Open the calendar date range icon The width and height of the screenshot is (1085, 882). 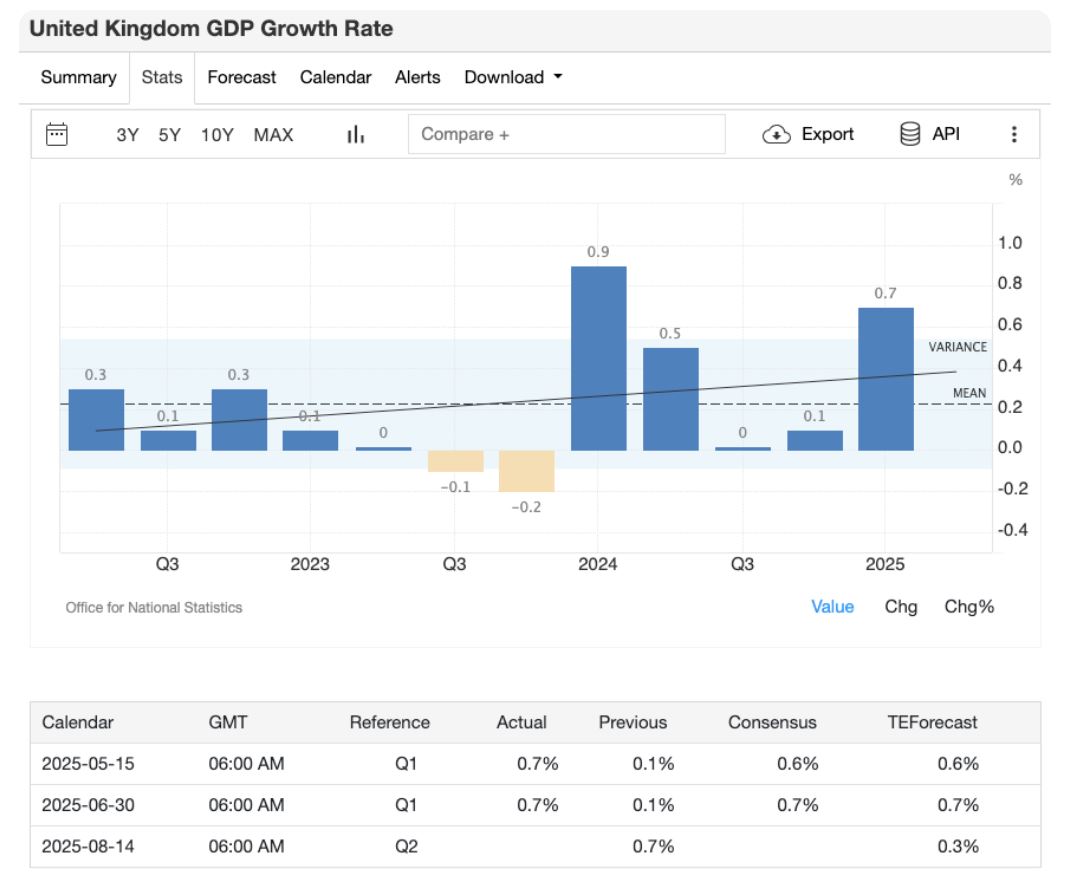coord(58,134)
